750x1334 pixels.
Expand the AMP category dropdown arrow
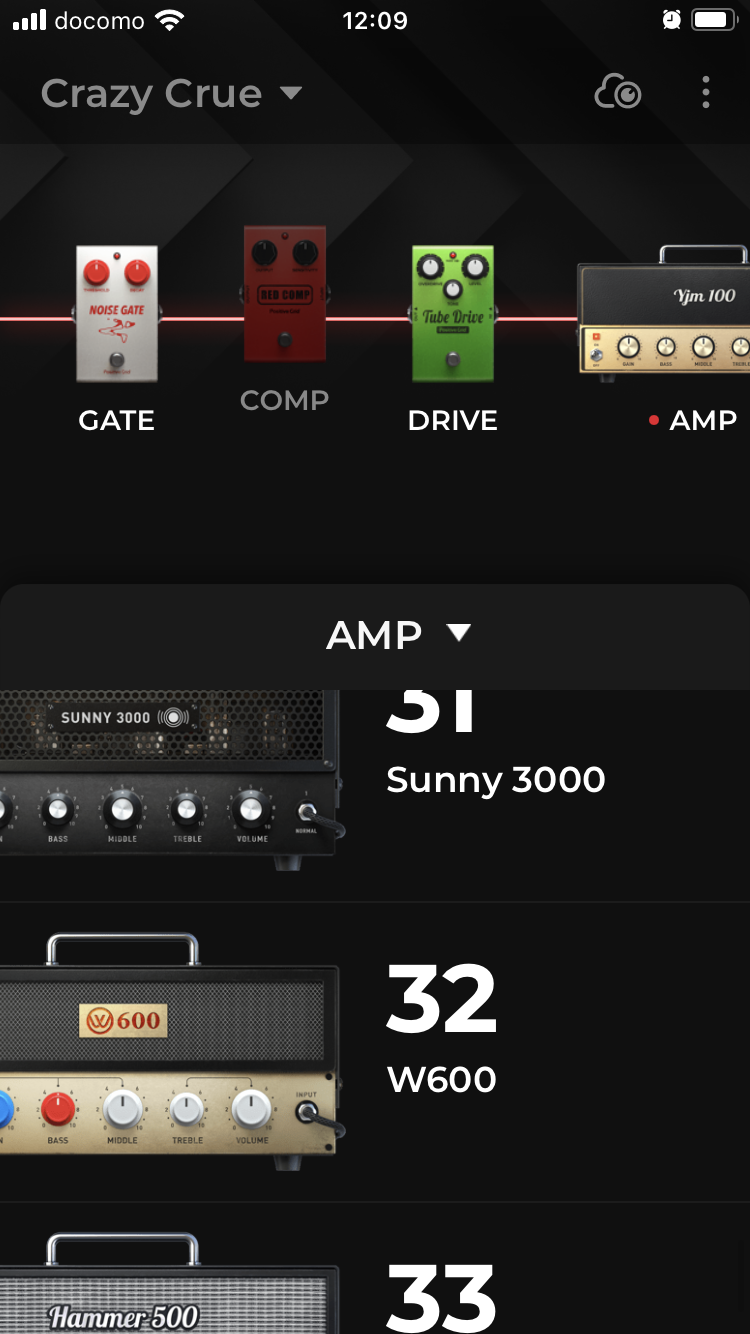459,633
